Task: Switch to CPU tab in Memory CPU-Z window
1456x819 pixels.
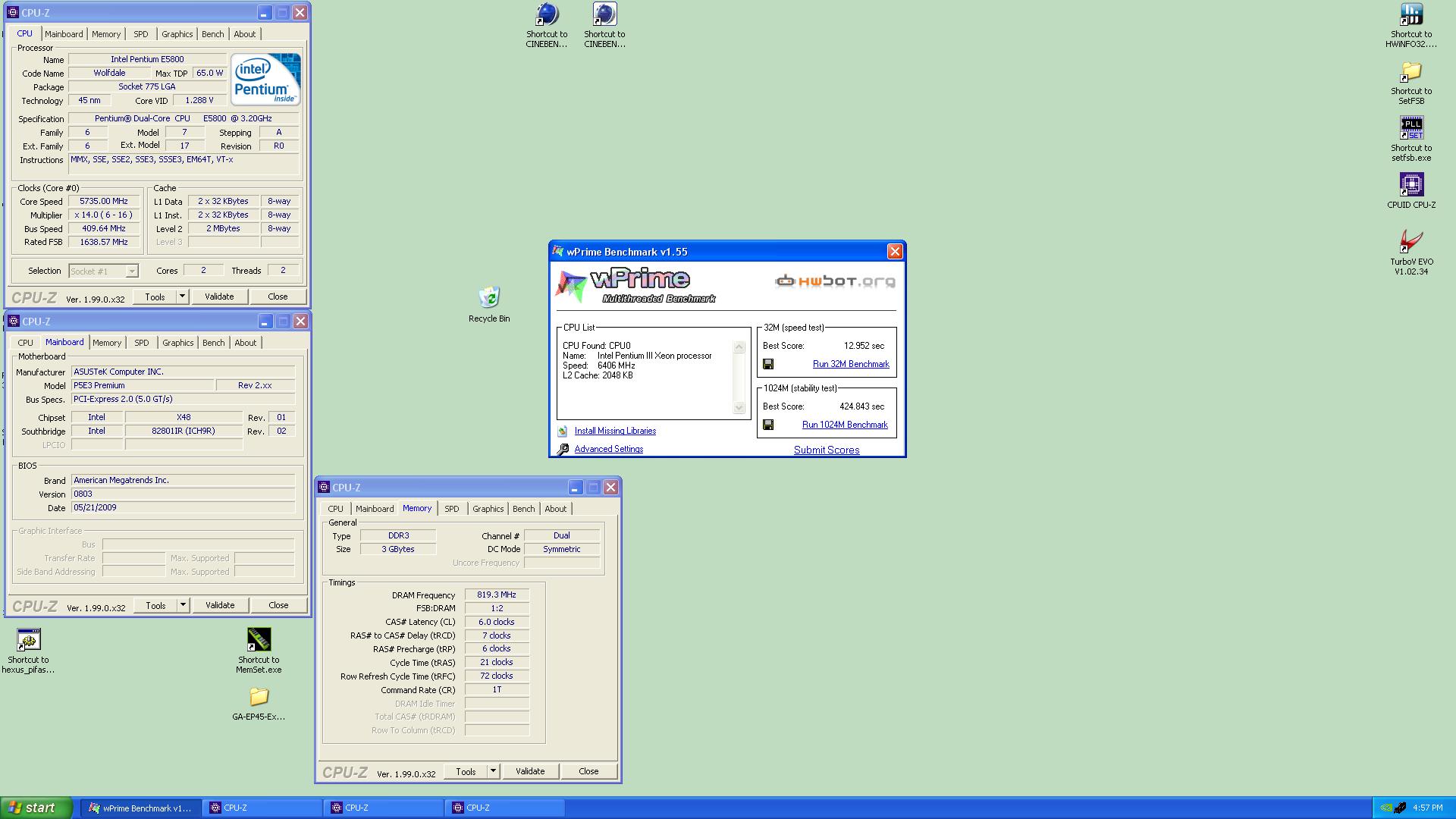Action: tap(336, 509)
